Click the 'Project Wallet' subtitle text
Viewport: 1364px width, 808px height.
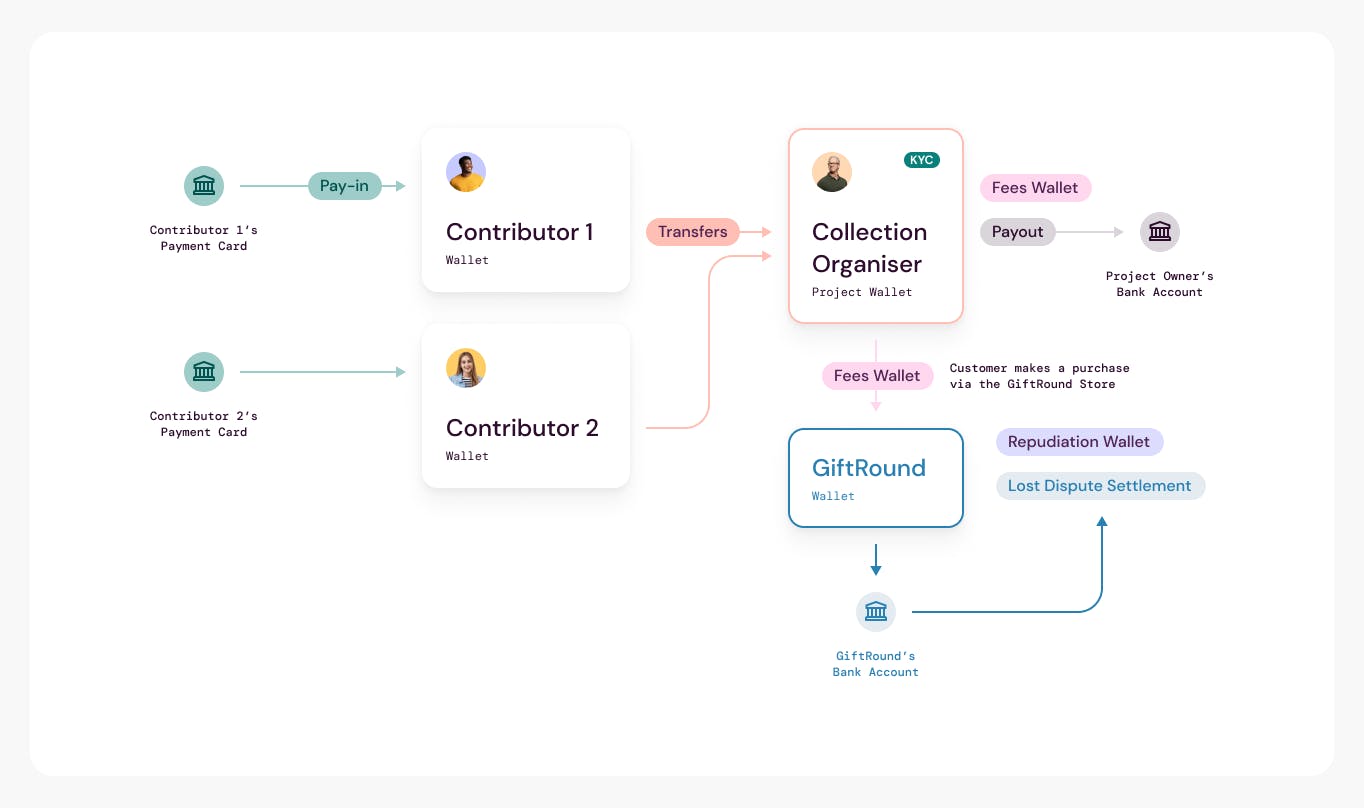862,292
